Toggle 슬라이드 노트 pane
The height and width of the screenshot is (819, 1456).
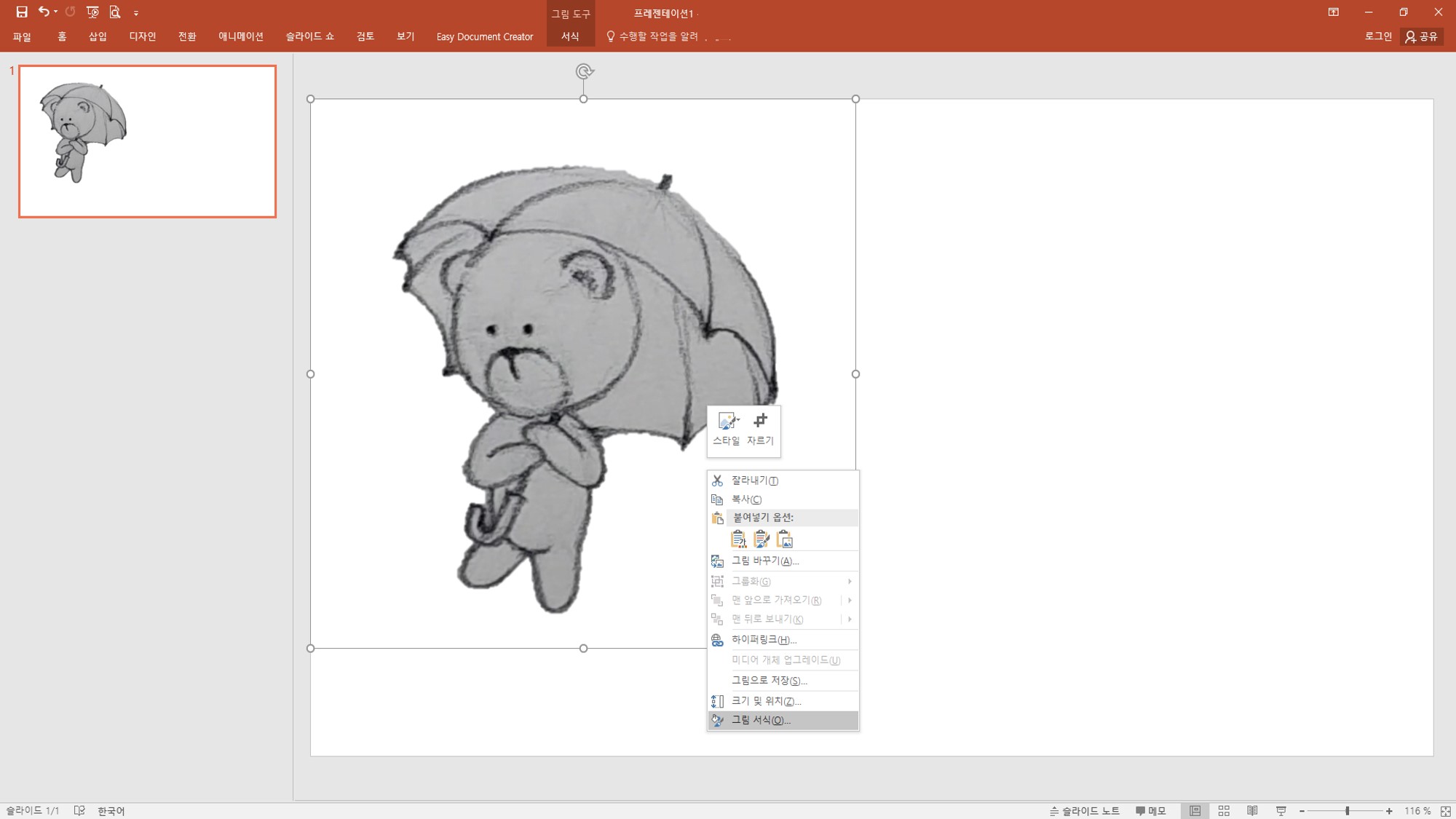(1084, 811)
